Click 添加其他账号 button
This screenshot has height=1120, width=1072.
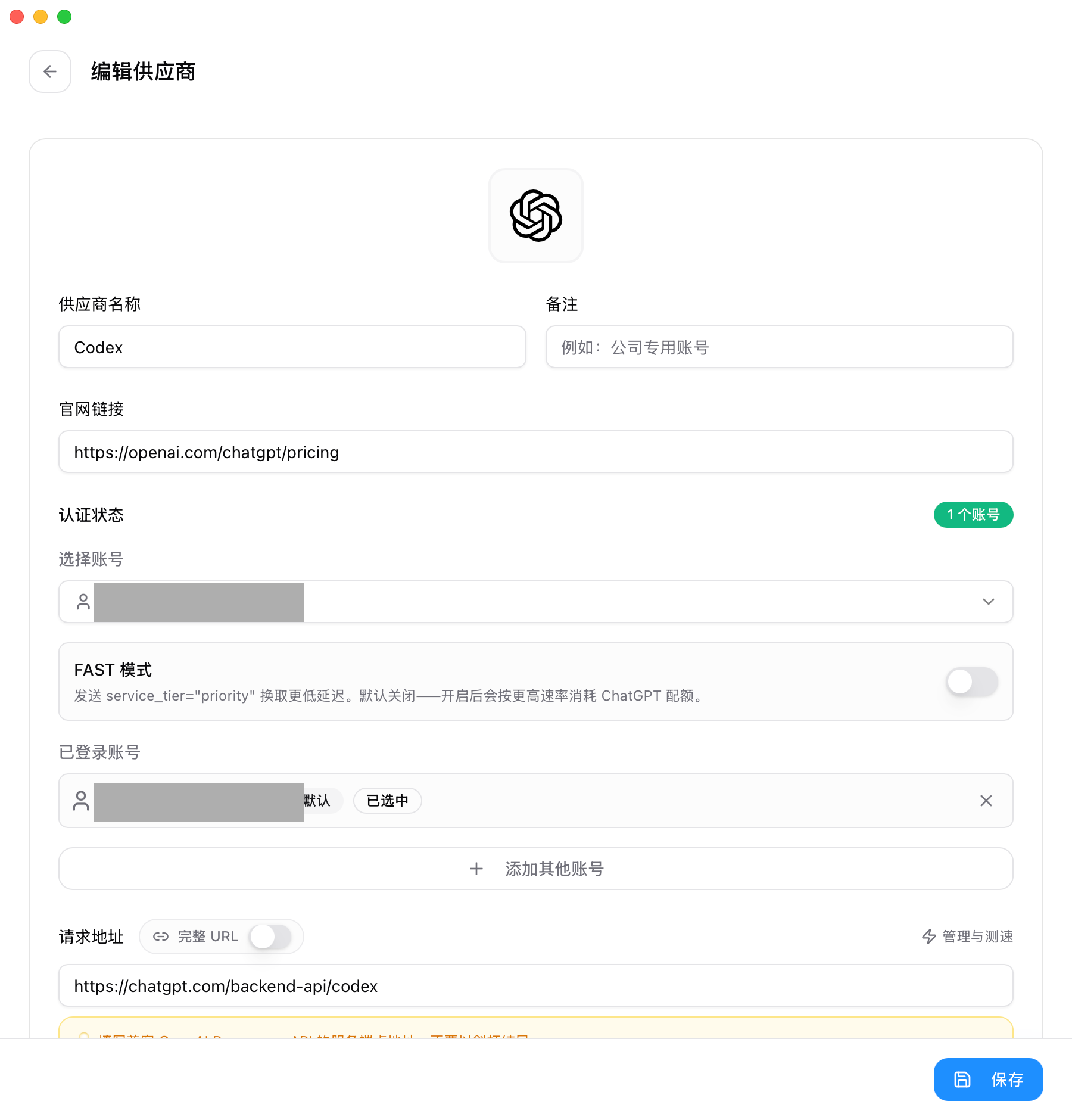(x=536, y=869)
